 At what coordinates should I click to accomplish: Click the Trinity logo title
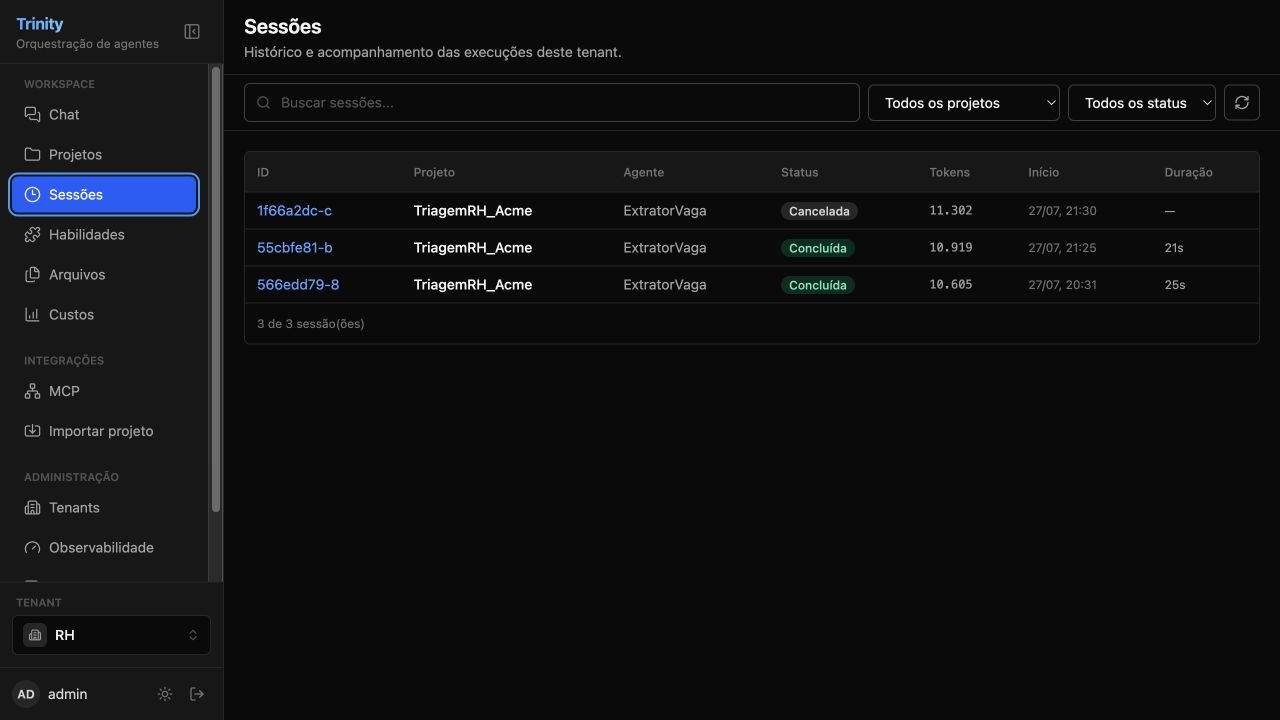pyautogui.click(x=40, y=24)
